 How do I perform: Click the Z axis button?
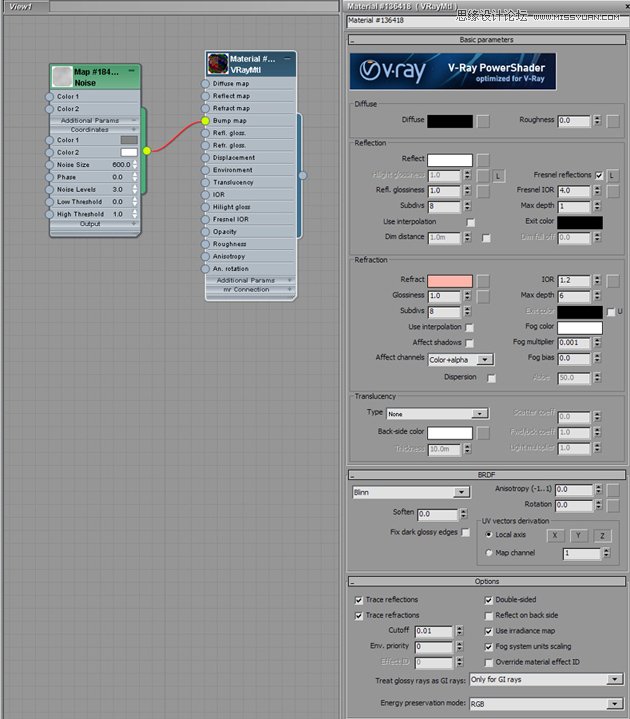pos(602,536)
